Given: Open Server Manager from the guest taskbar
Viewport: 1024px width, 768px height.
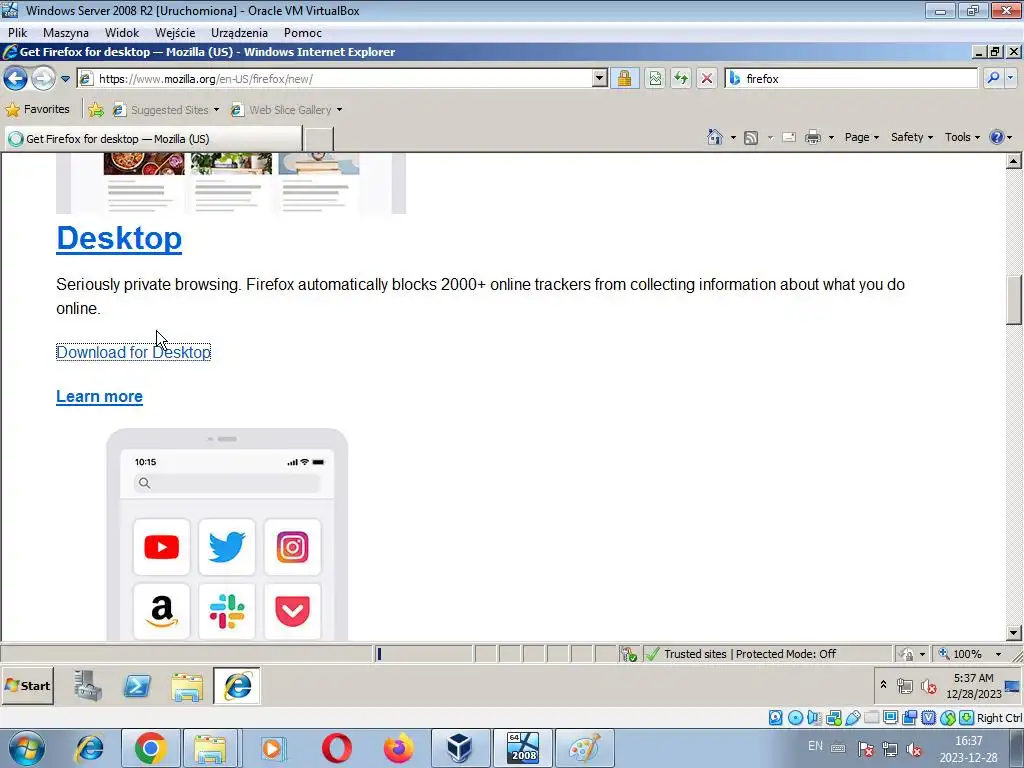Looking at the screenshot, I should 88,686.
